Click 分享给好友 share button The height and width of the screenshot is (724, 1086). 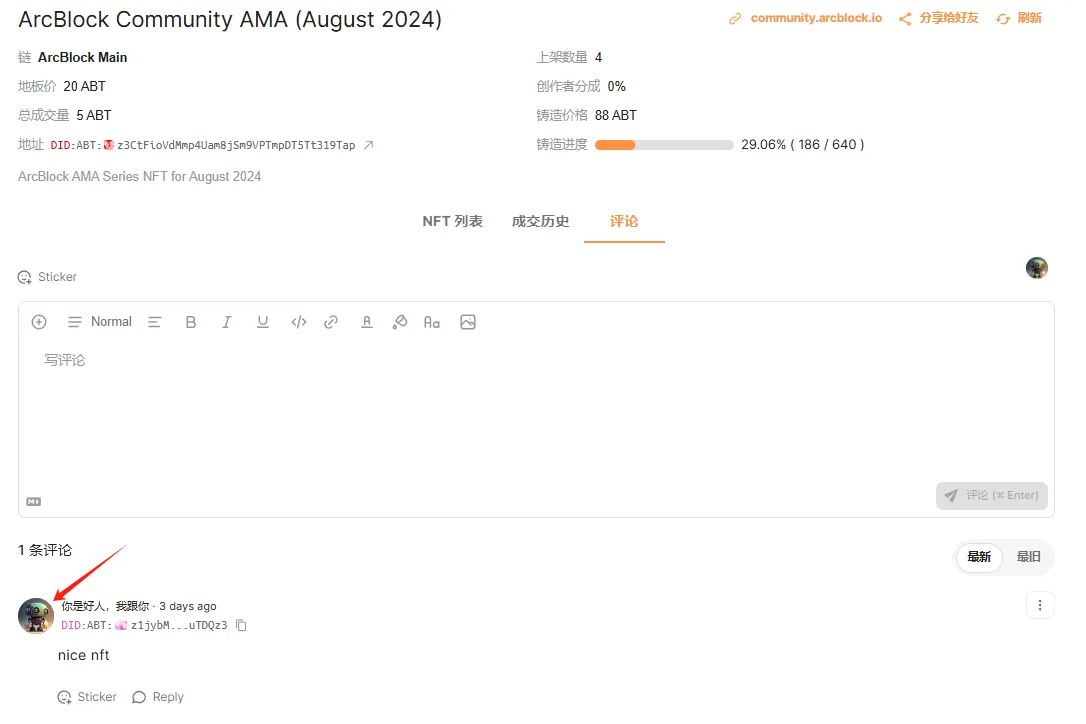coord(938,18)
